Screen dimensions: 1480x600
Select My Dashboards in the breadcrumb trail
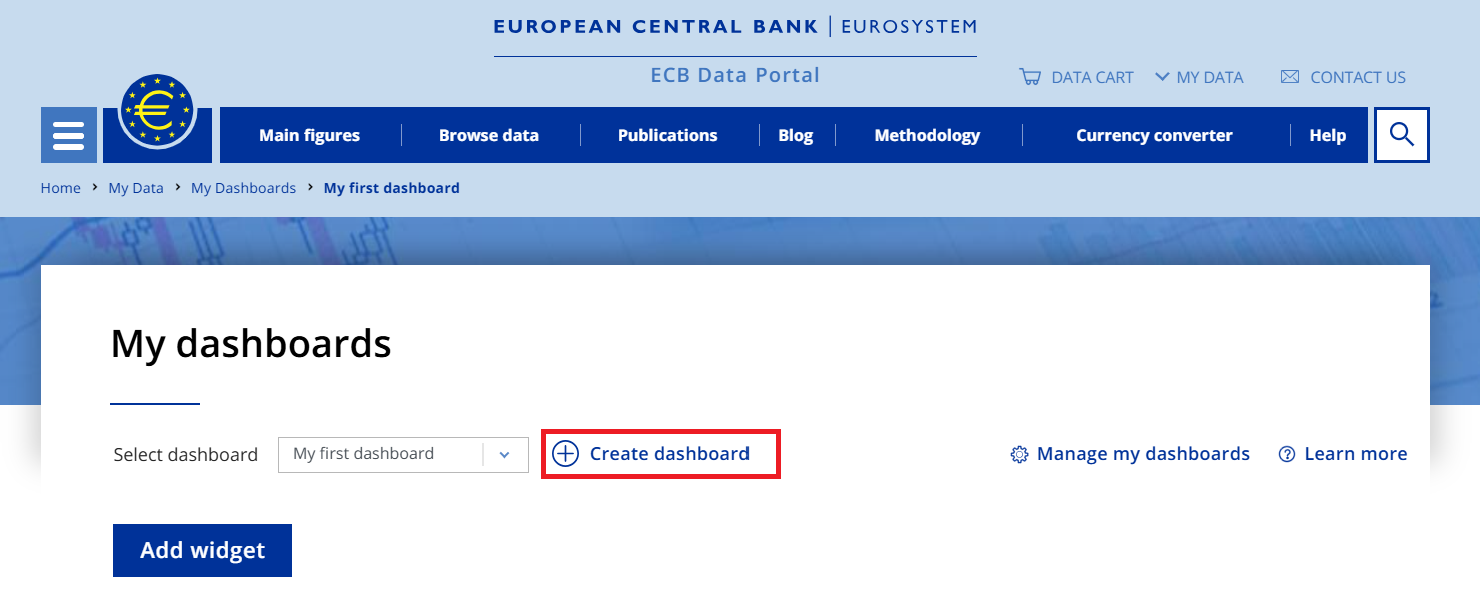[x=243, y=187]
